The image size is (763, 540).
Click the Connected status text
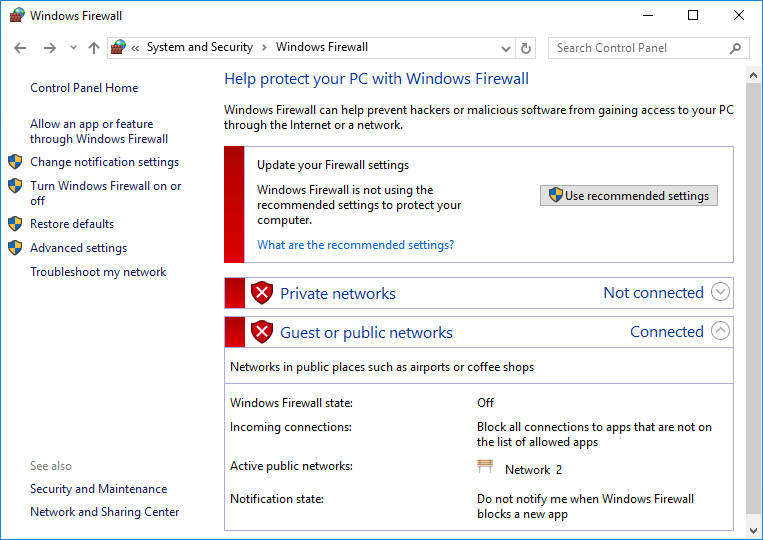667,331
